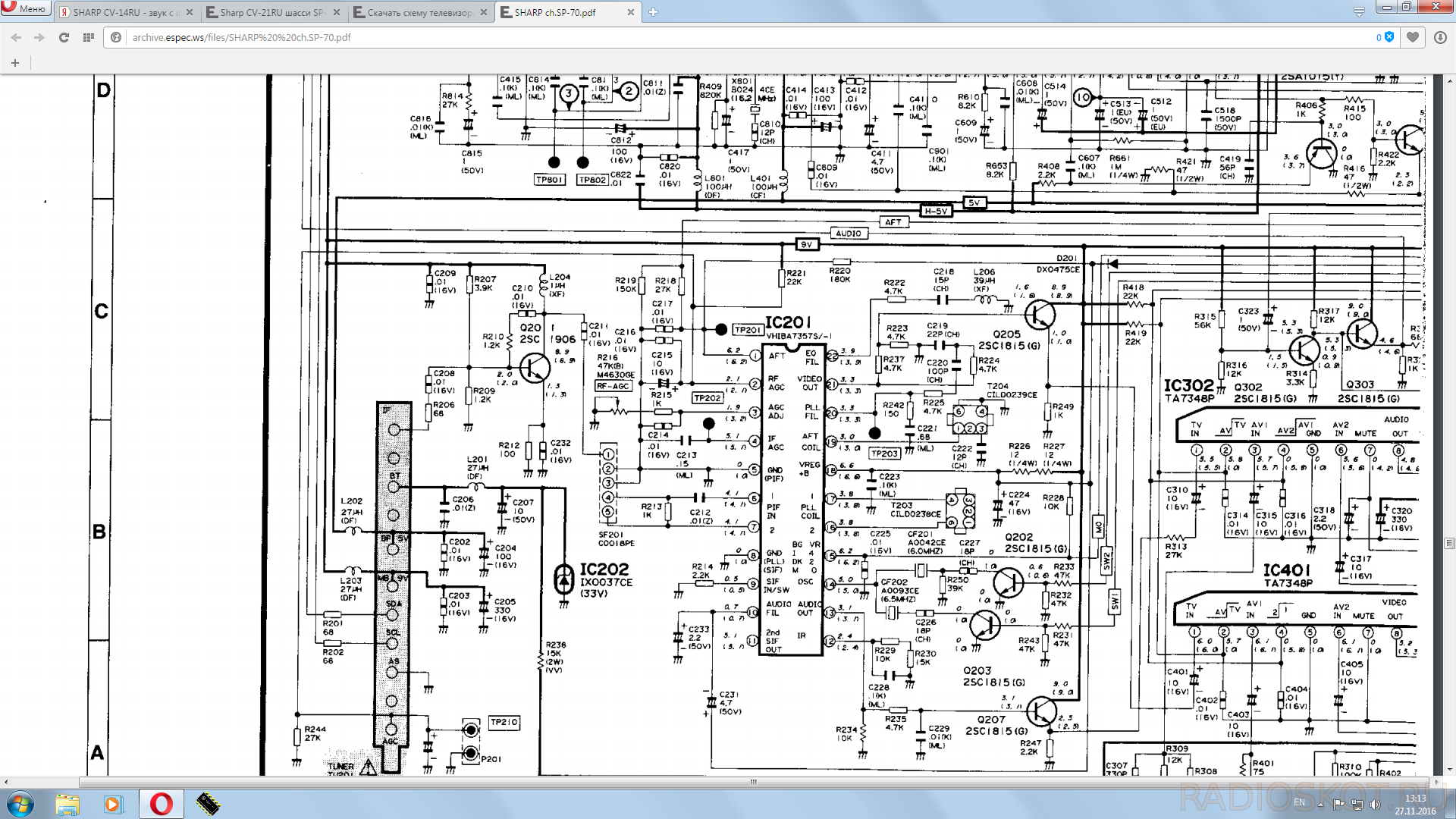Close the Скачать схему телевизора tab
This screenshot has width=1456, height=819.
[483, 12]
